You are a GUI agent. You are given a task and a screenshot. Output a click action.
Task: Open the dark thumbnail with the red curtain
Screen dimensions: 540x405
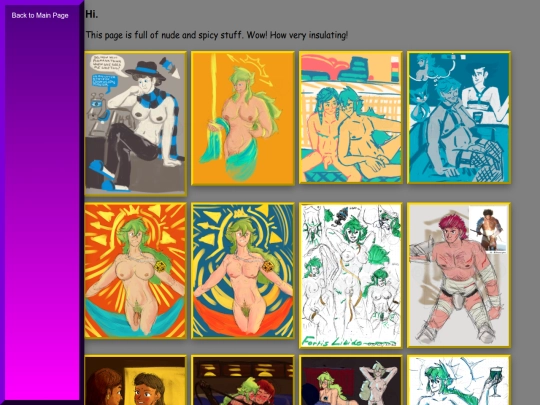point(351,380)
